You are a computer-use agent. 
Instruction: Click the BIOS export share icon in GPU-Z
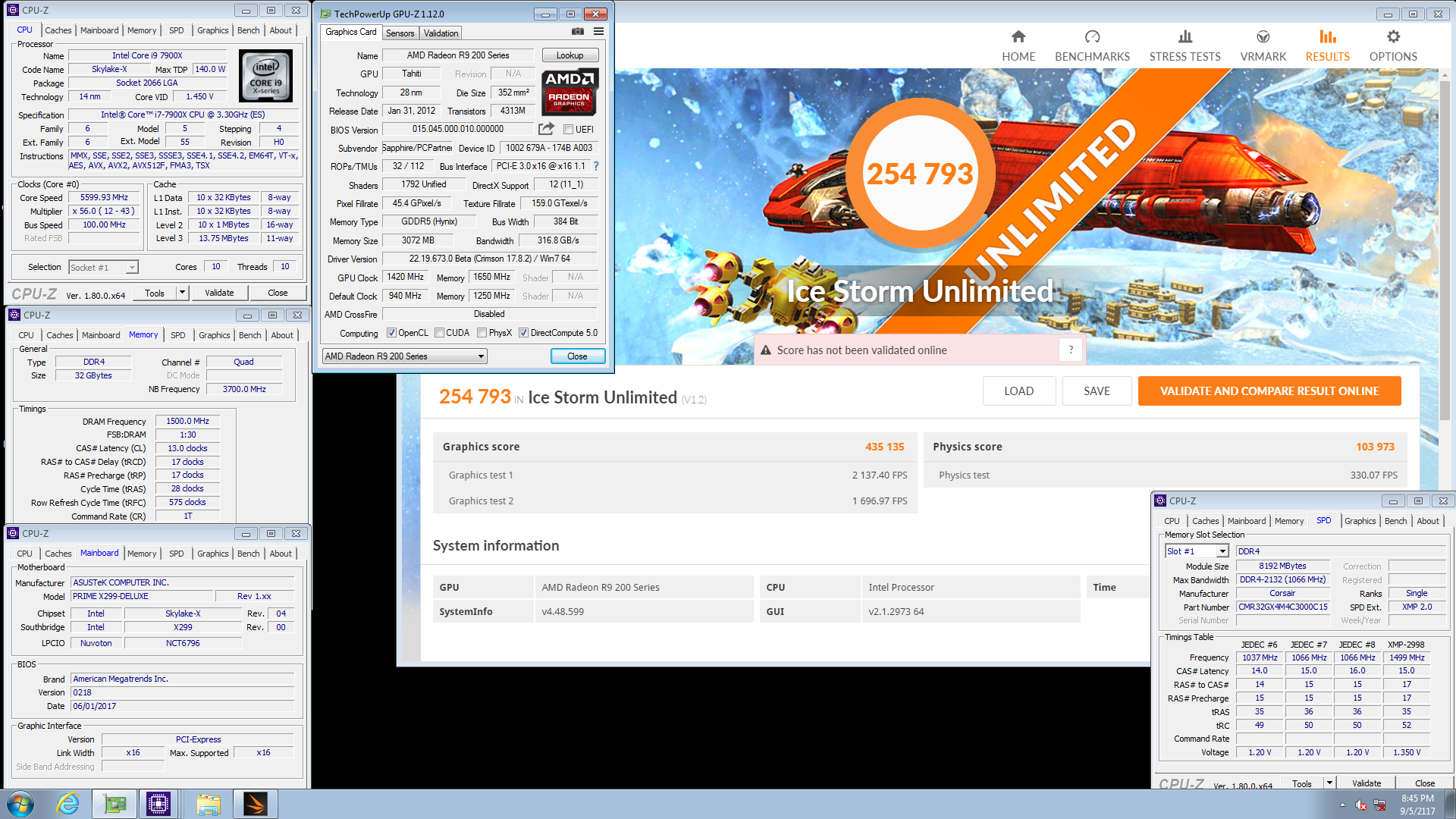[x=546, y=129]
